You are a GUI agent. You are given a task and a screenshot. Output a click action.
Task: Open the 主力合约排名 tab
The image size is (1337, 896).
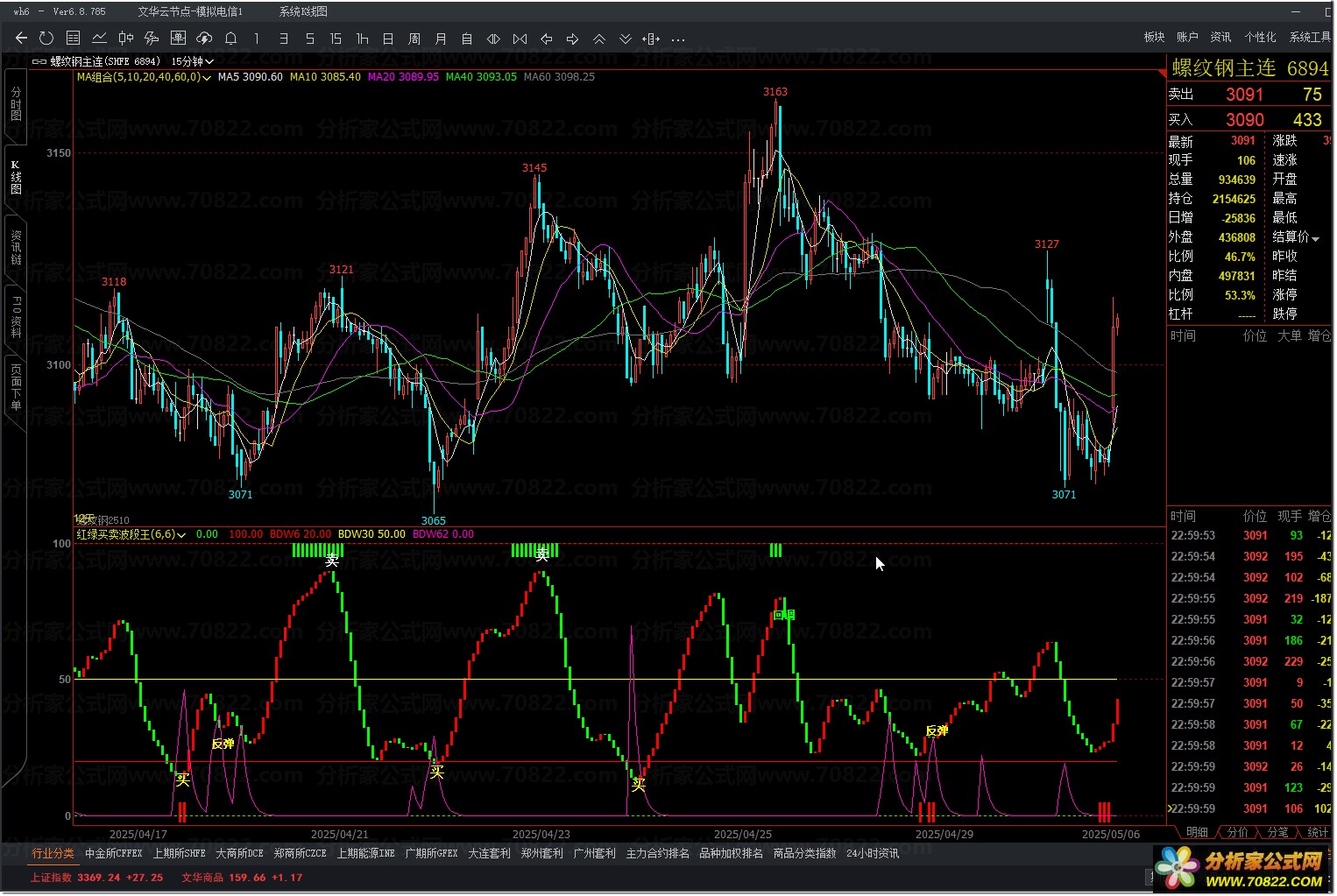[x=657, y=853]
